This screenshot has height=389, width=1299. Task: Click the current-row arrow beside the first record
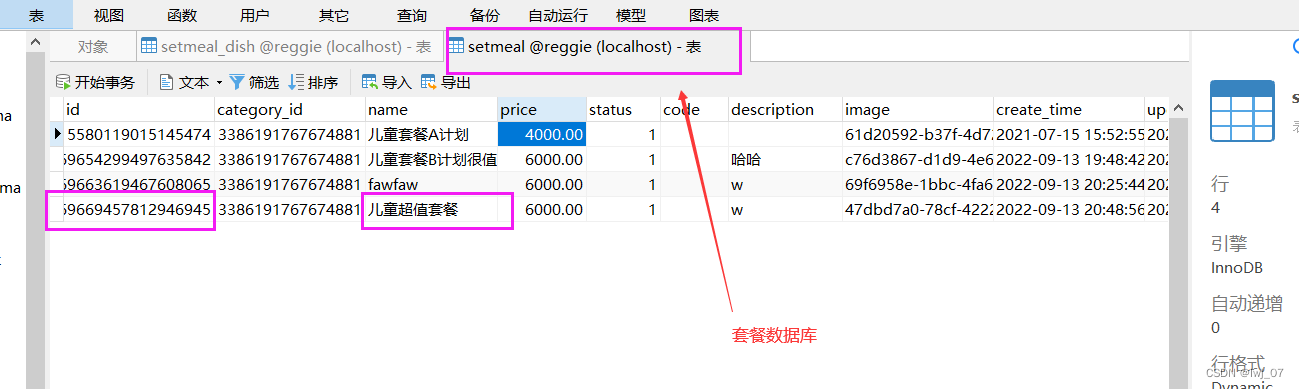coord(57,134)
